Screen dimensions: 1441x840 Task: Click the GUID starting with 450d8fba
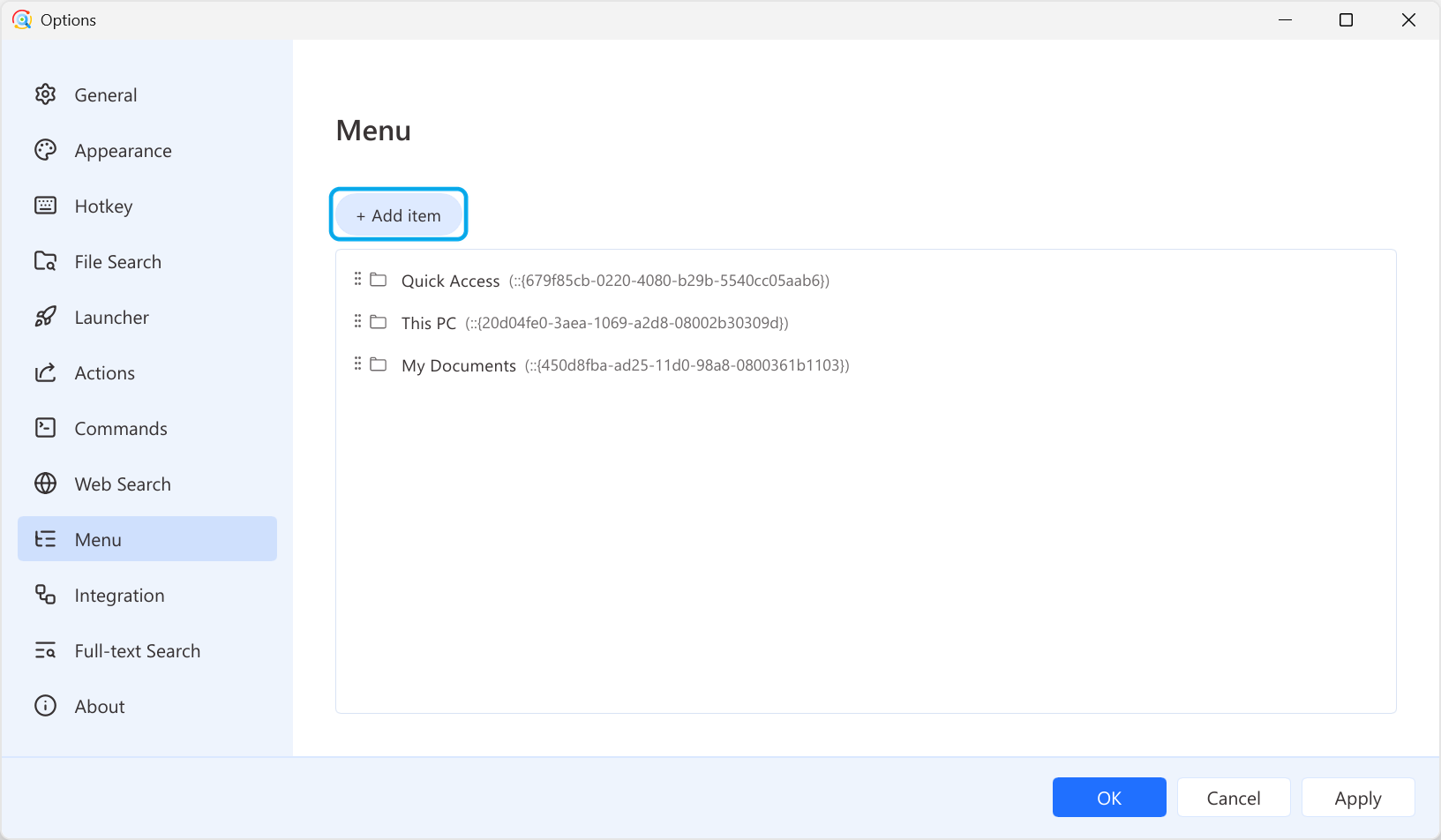click(687, 365)
